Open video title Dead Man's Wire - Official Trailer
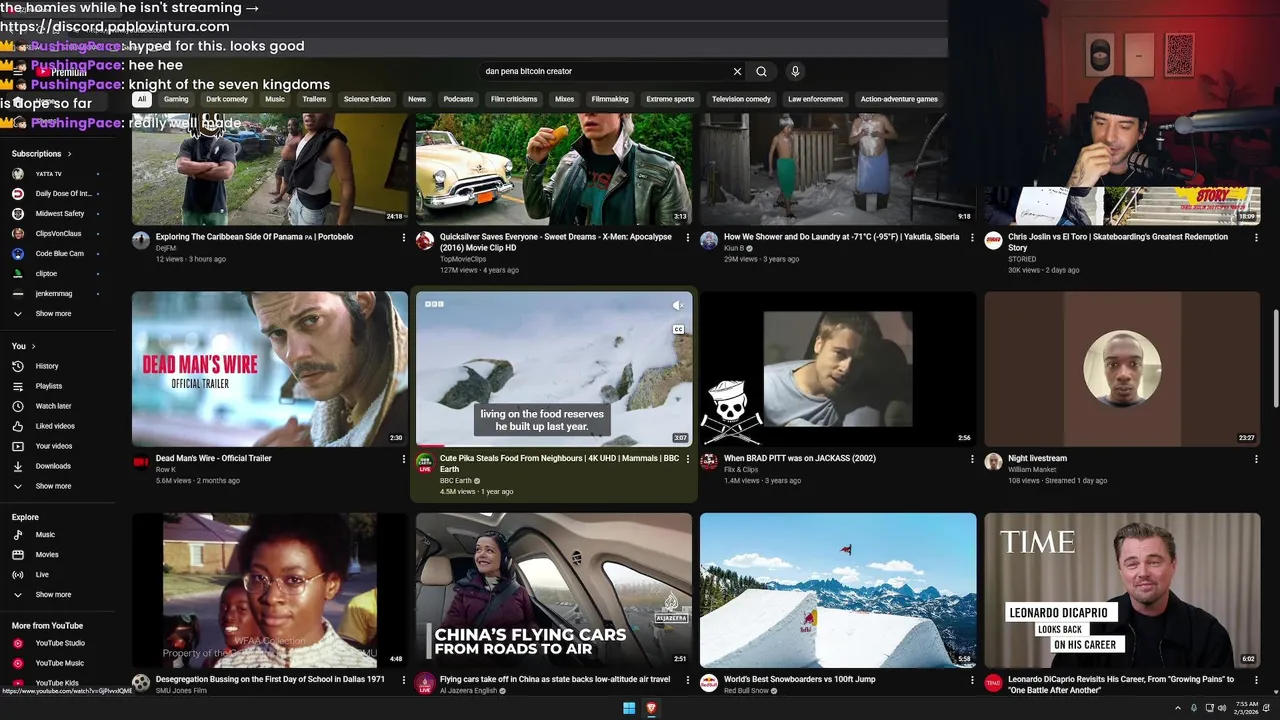The width and height of the screenshot is (1280, 720). click(x=214, y=459)
